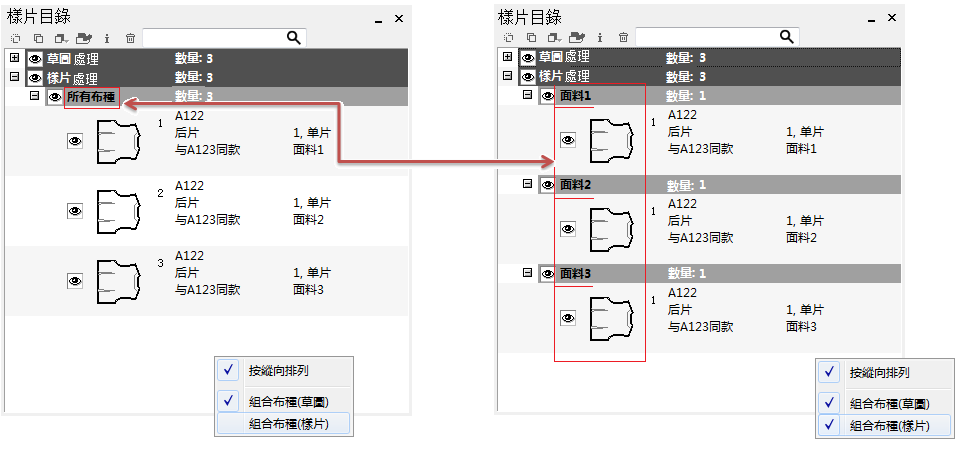959x450 pixels.
Task: Click the info icon in right panel toolbar
Action: tap(599, 37)
